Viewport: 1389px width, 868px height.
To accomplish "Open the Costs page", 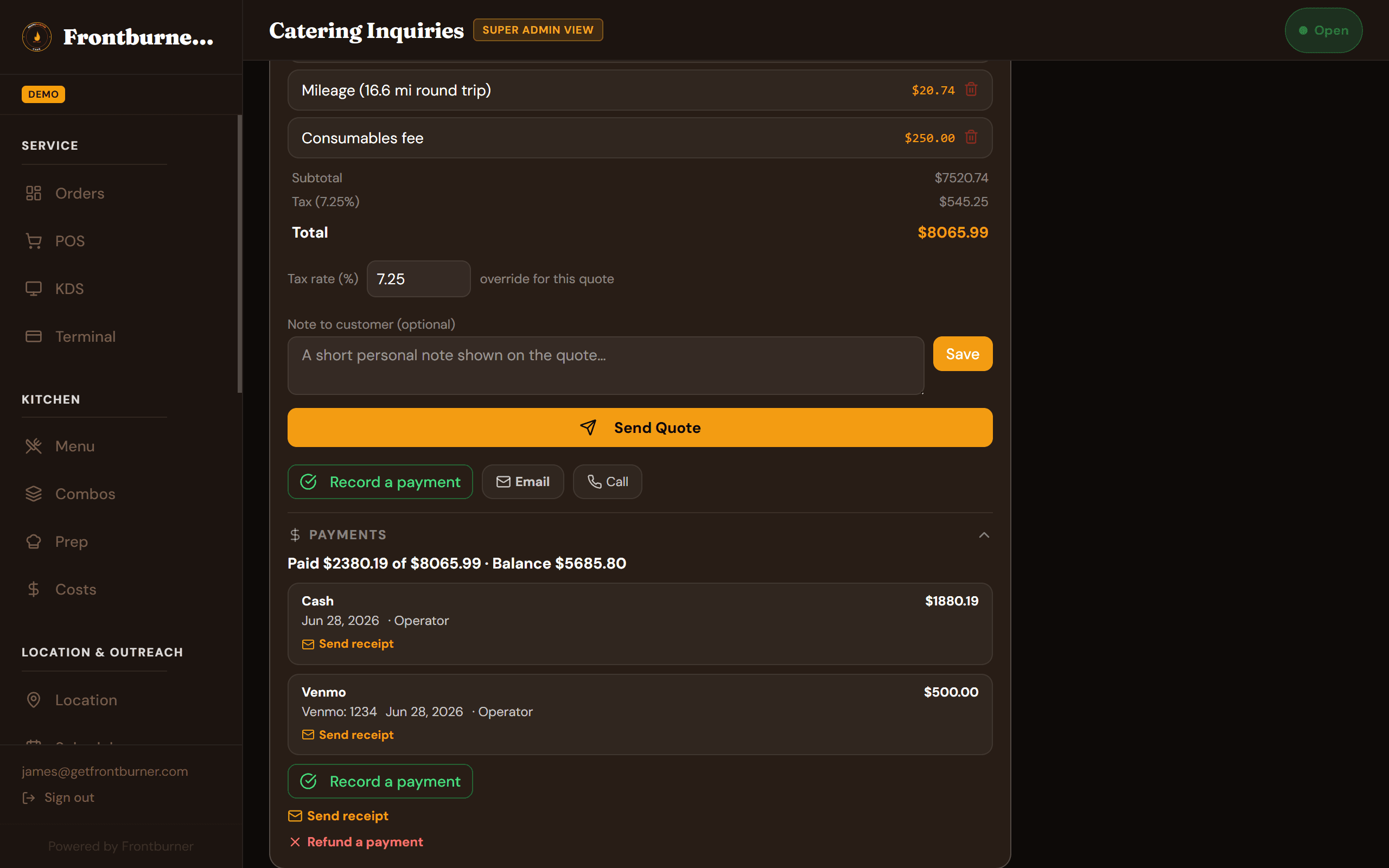I will [76, 589].
